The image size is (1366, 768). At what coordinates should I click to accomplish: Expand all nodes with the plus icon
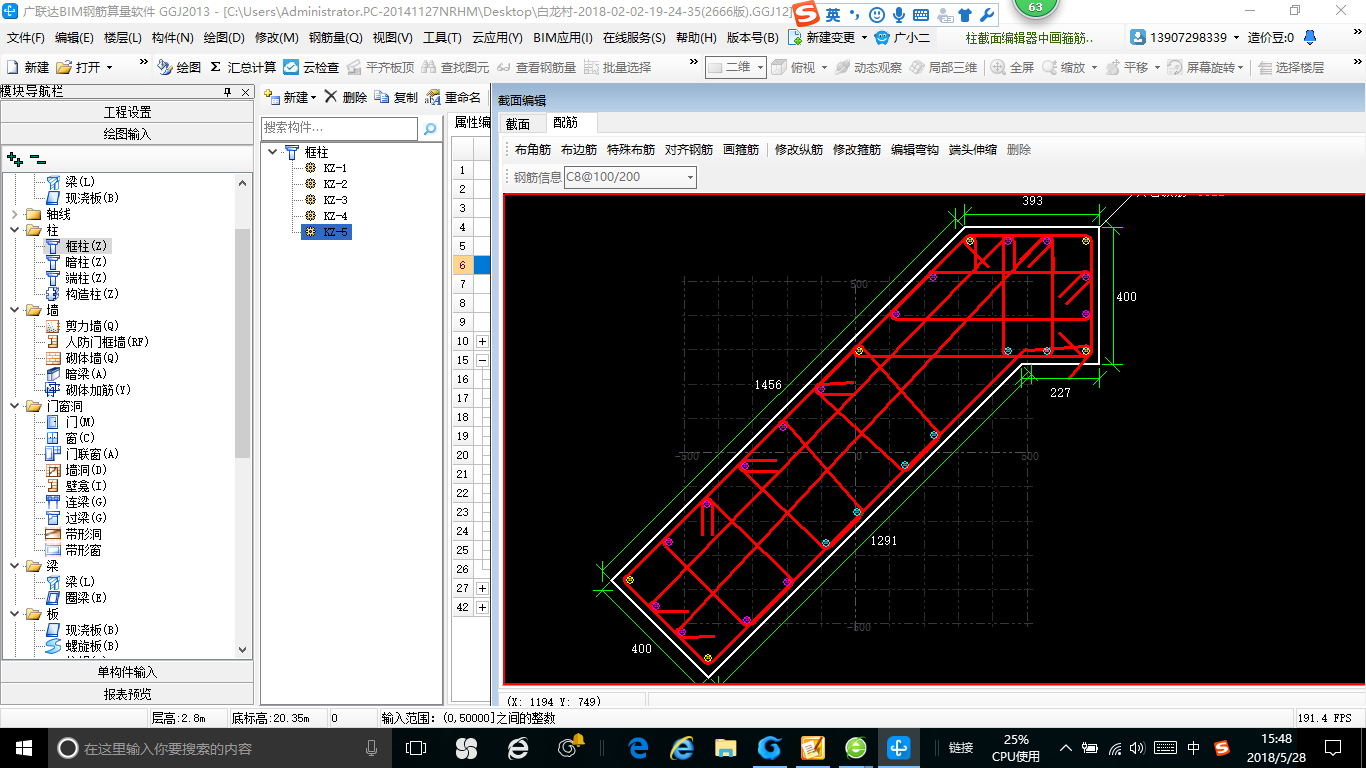[15, 159]
